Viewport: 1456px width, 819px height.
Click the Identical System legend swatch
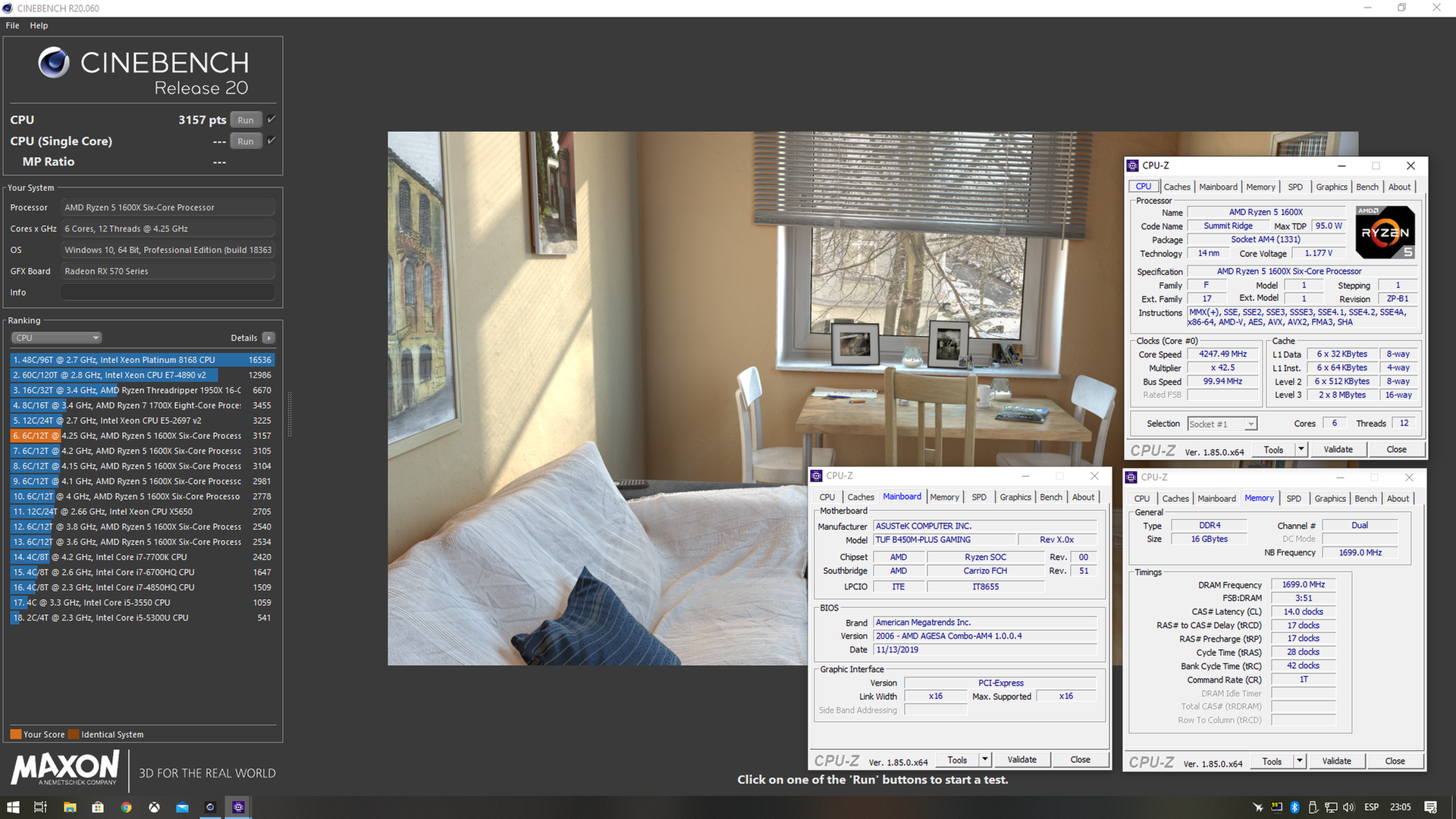click(x=74, y=734)
